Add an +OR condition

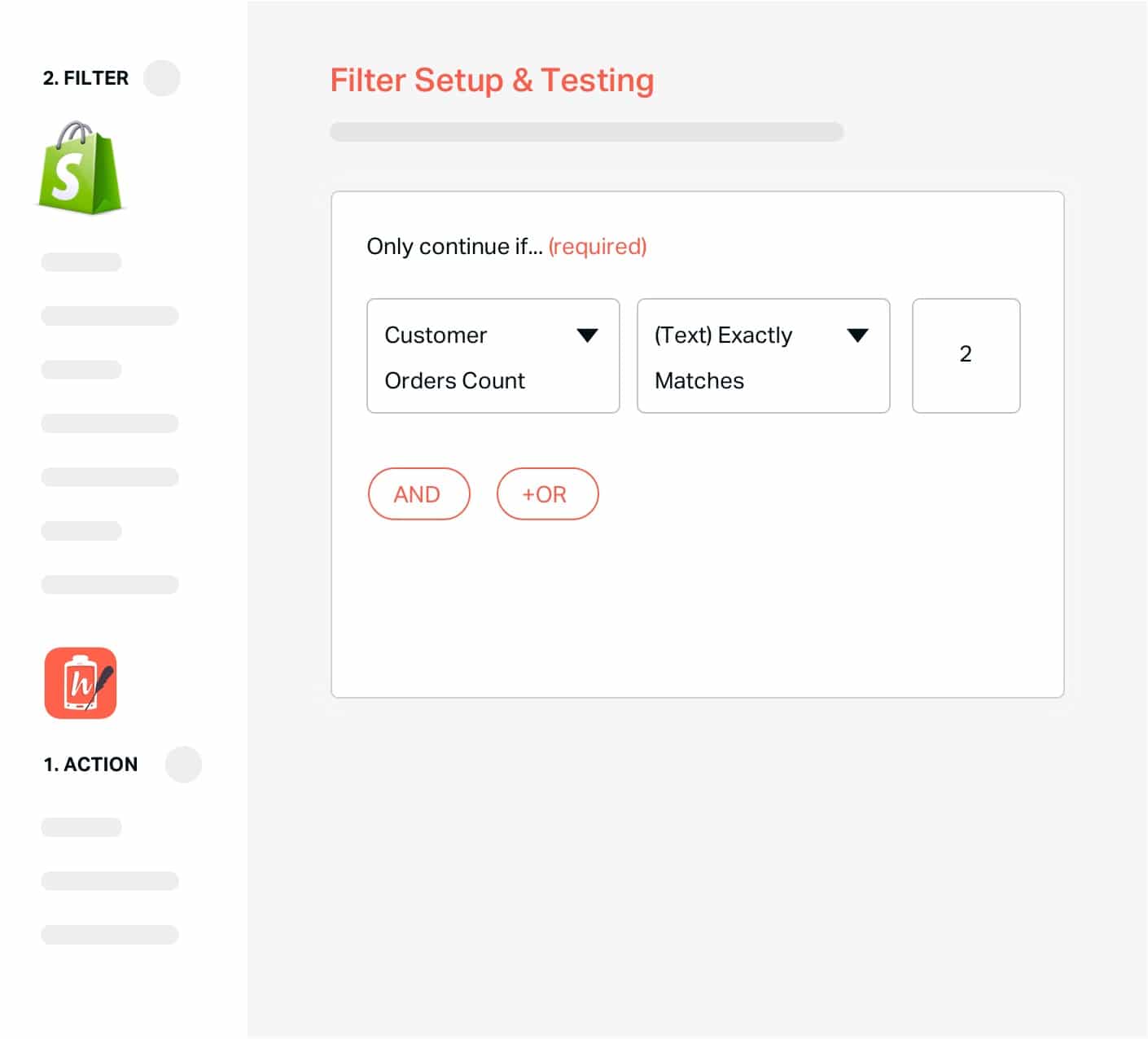point(548,494)
